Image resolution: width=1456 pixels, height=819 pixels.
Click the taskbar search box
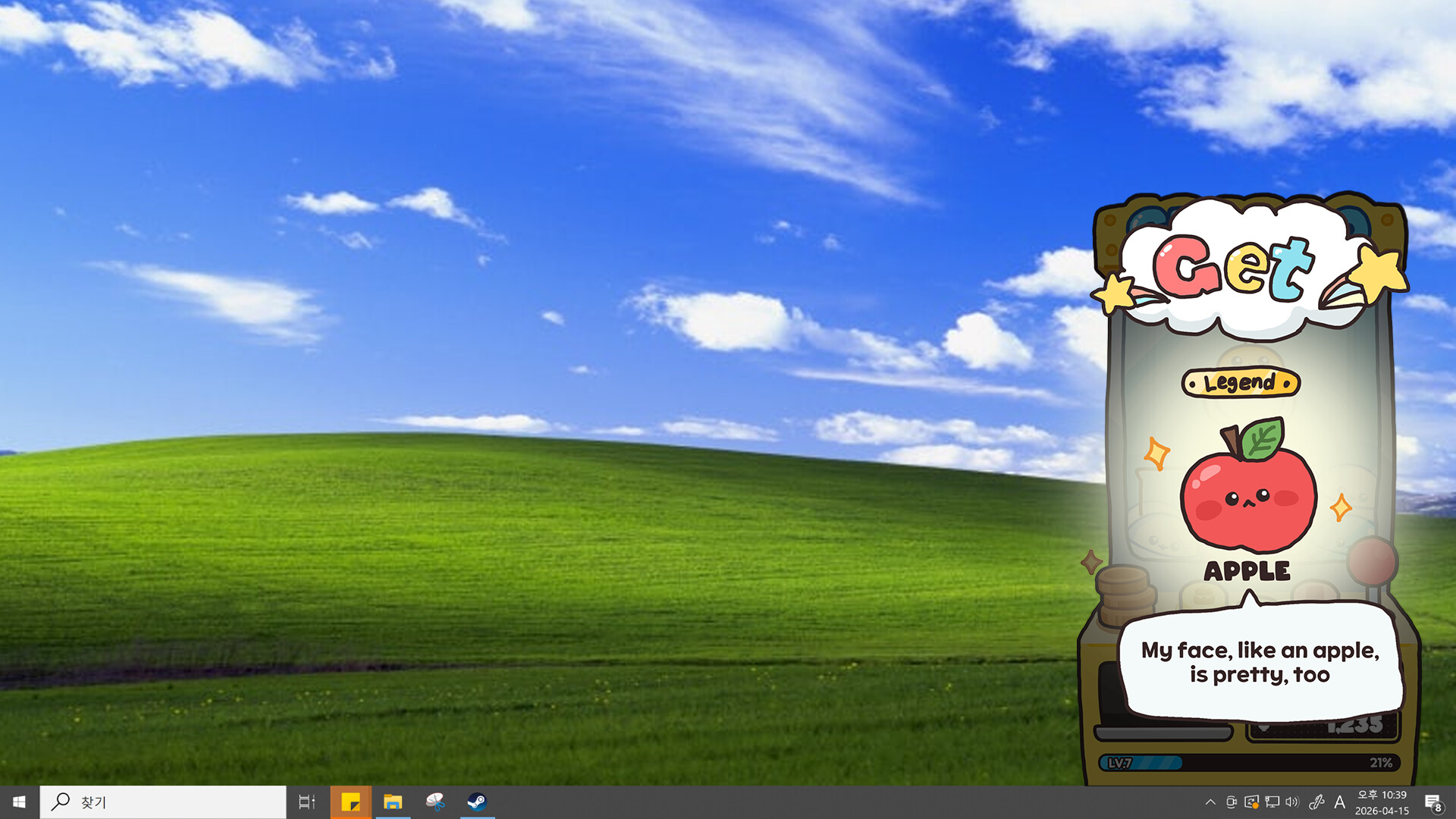(x=163, y=802)
